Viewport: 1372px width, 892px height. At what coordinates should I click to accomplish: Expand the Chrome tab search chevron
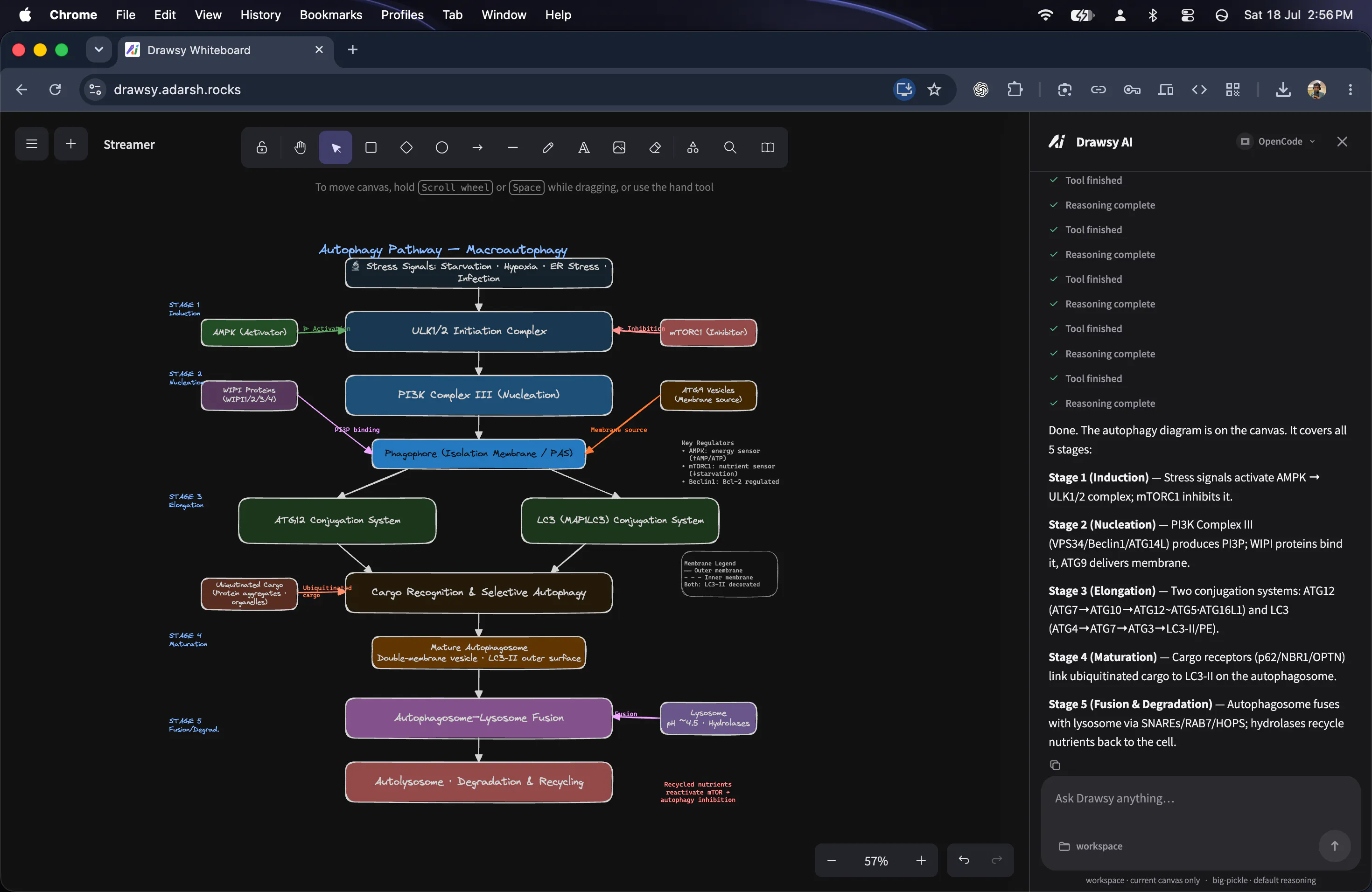[98, 49]
